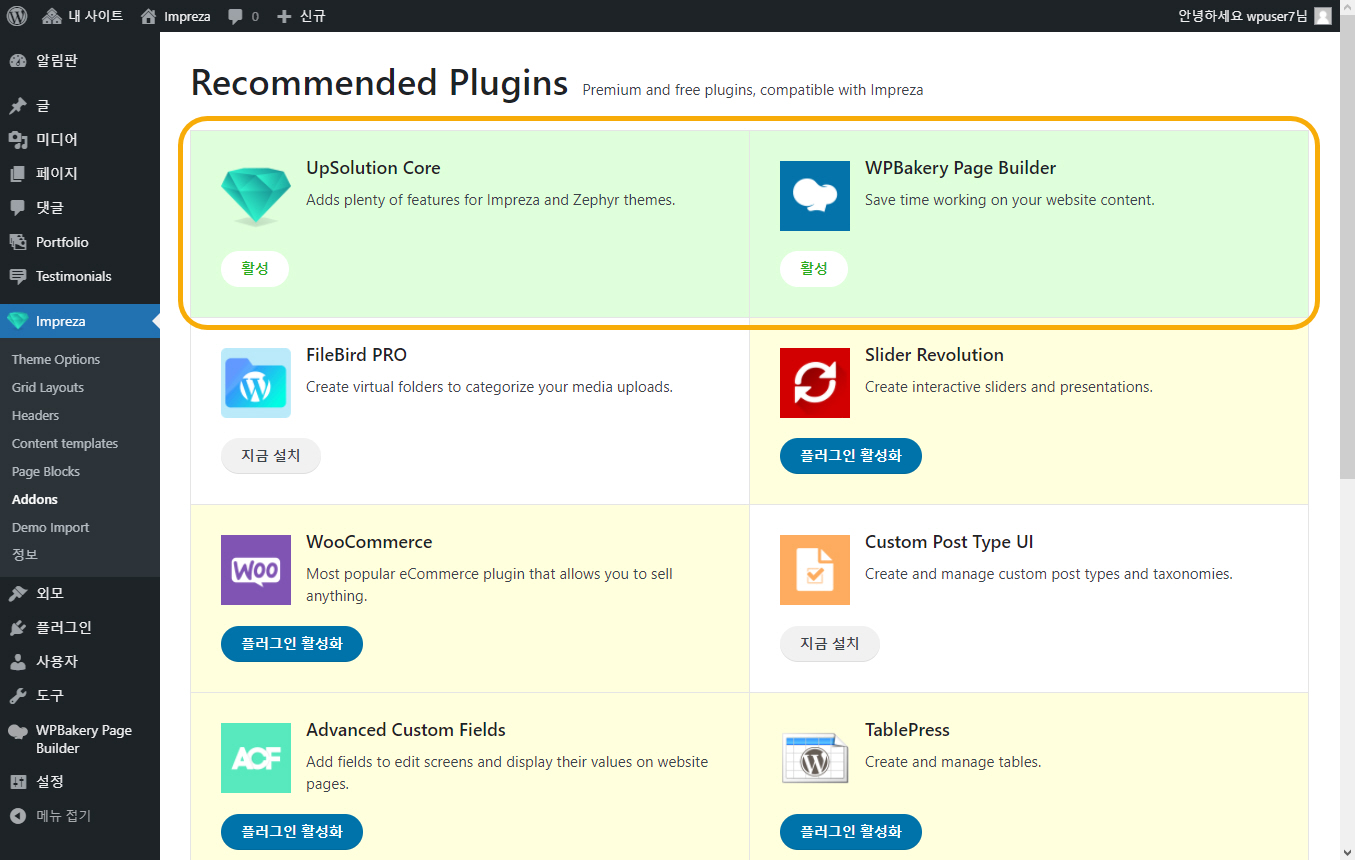1355x860 pixels.
Task: Activate Slider Revolution plugin
Action: pos(851,456)
